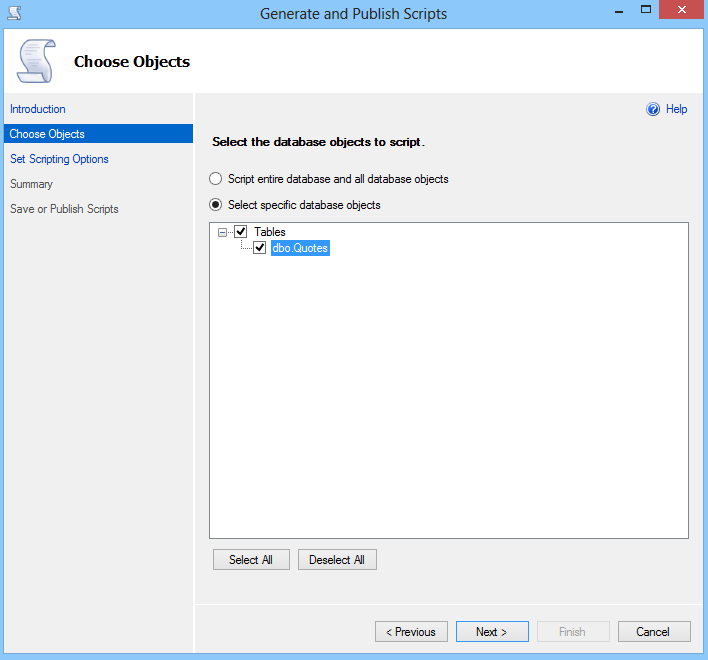Open the Save or Publish Scripts step
The image size is (708, 660).
tap(64, 209)
